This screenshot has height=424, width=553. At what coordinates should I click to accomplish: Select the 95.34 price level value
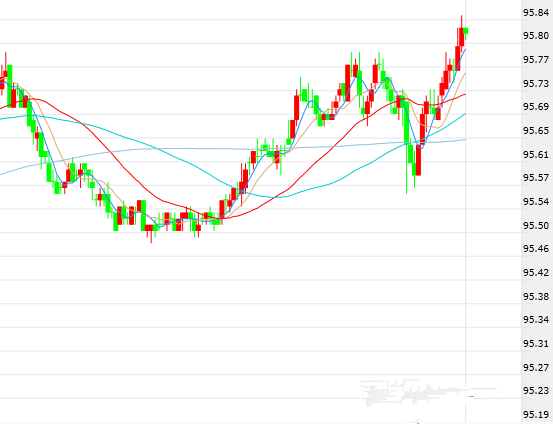pos(536,320)
